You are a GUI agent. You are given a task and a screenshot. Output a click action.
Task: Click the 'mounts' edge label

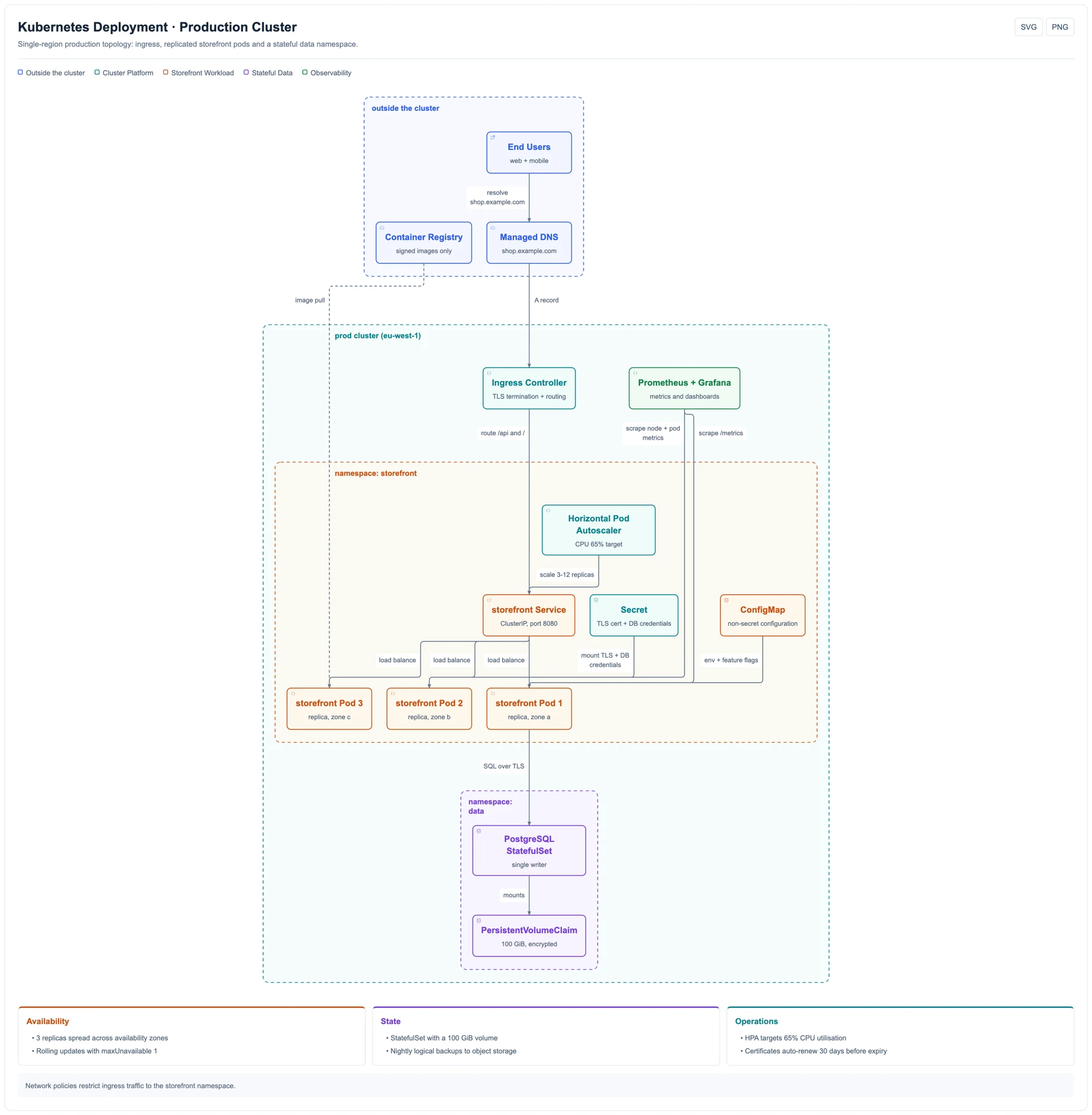(x=514, y=895)
